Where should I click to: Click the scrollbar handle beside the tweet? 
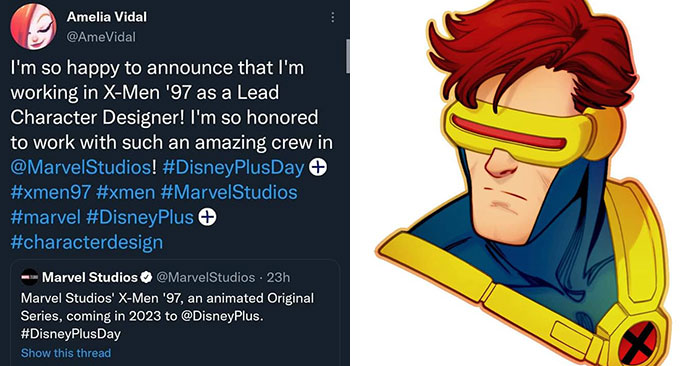coord(348,56)
